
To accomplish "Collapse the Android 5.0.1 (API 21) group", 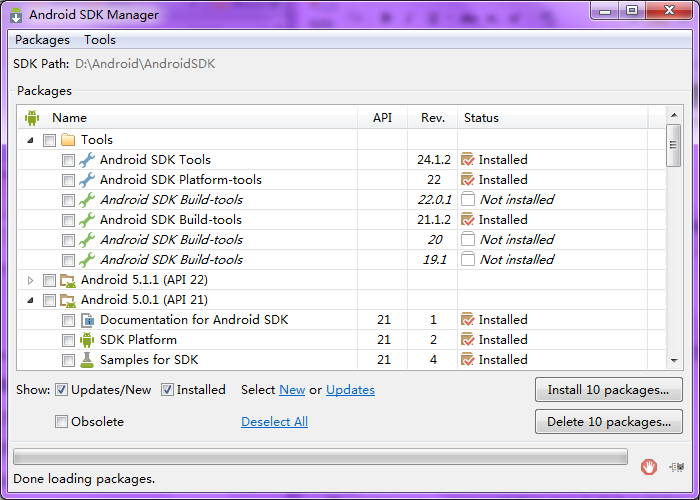I will tap(30, 300).
